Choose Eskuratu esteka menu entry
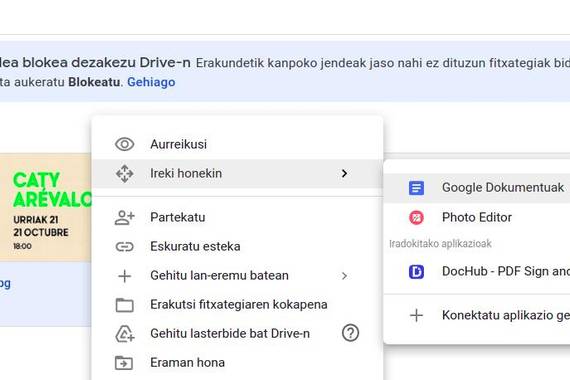Viewport: 570px width, 380px height. (237, 247)
